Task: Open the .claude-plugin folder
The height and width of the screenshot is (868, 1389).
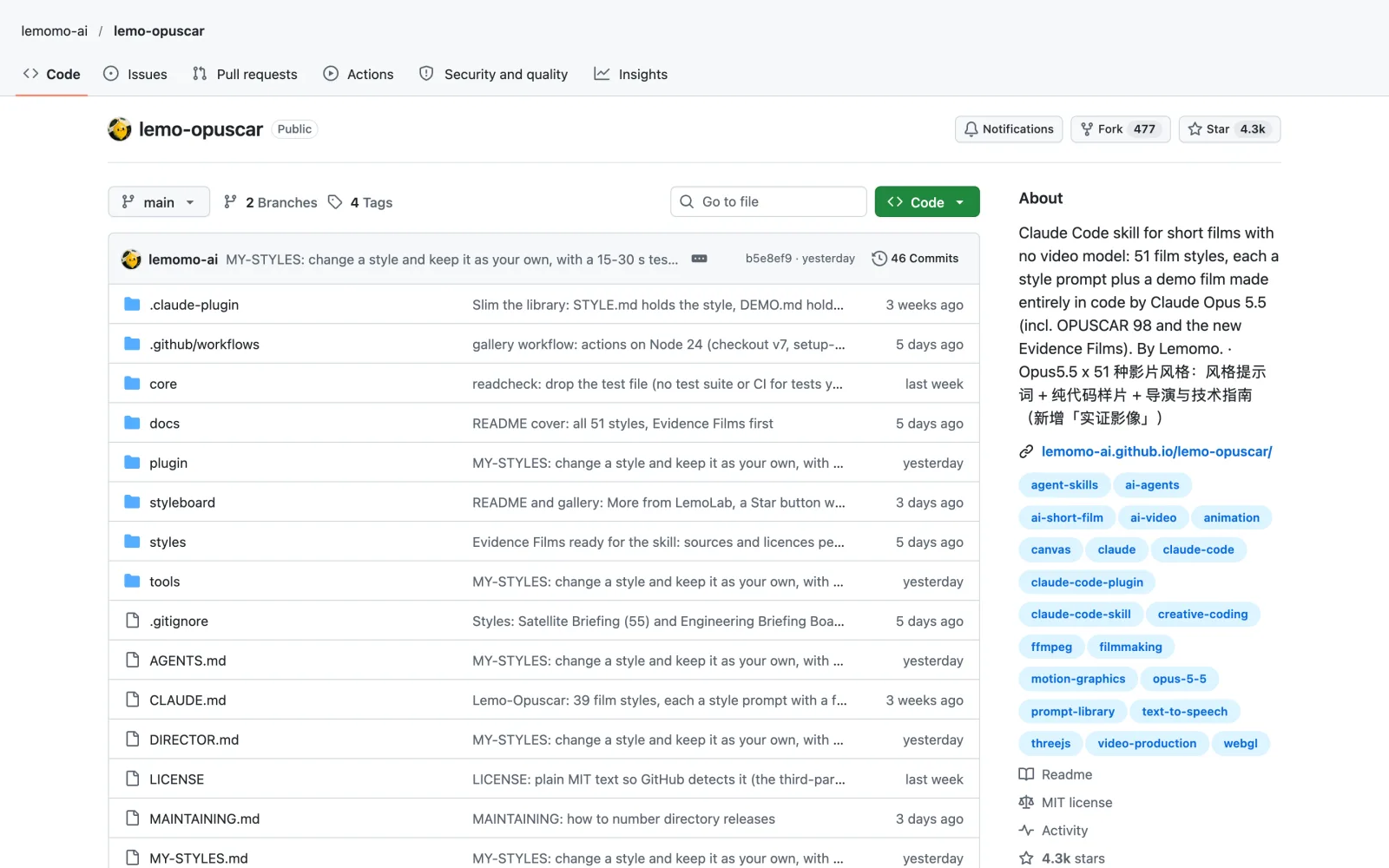Action: [x=194, y=305]
